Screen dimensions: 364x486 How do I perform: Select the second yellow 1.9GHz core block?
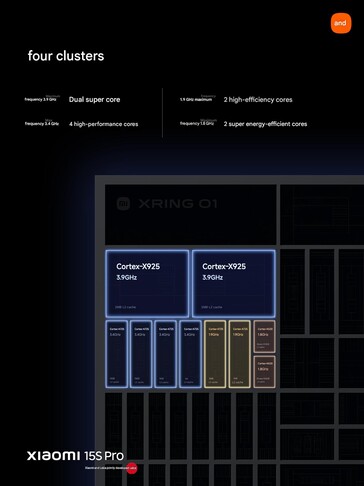point(240,354)
